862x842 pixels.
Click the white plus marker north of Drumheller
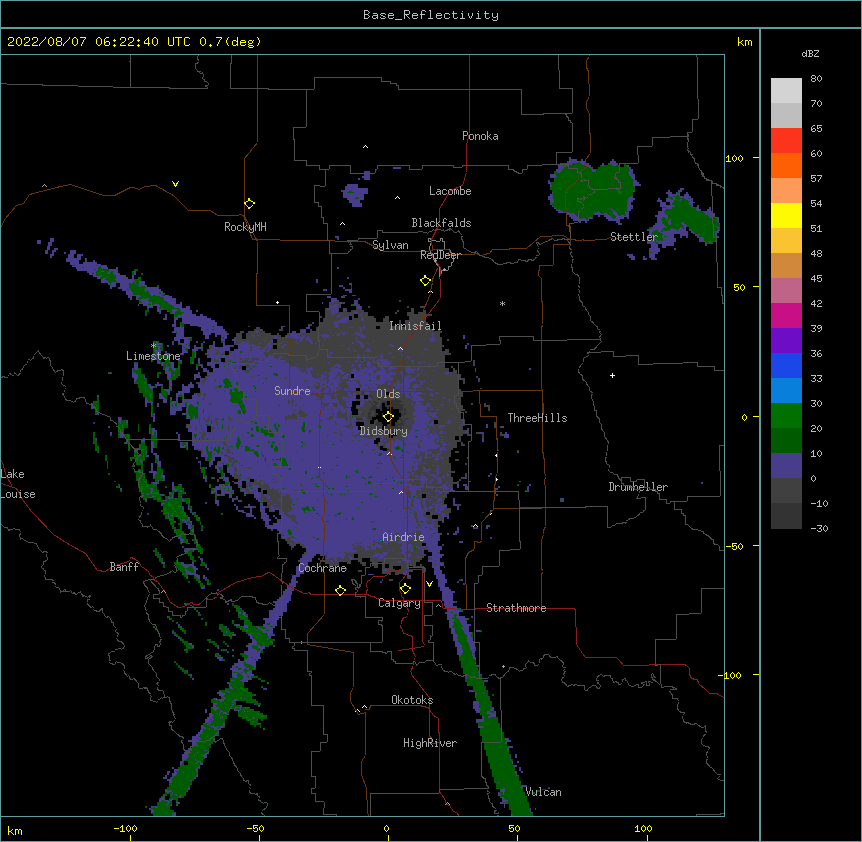pyautogui.click(x=612, y=375)
